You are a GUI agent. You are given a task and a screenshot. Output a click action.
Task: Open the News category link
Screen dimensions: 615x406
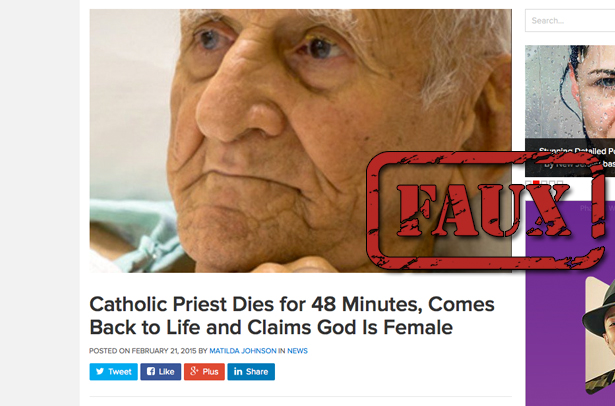[x=297, y=351]
